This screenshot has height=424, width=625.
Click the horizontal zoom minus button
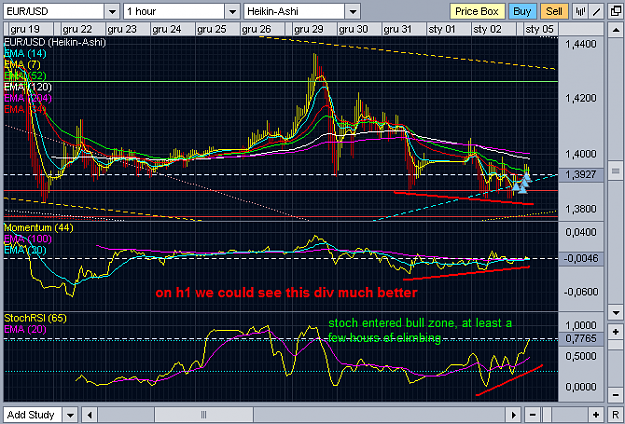[x=533, y=414]
